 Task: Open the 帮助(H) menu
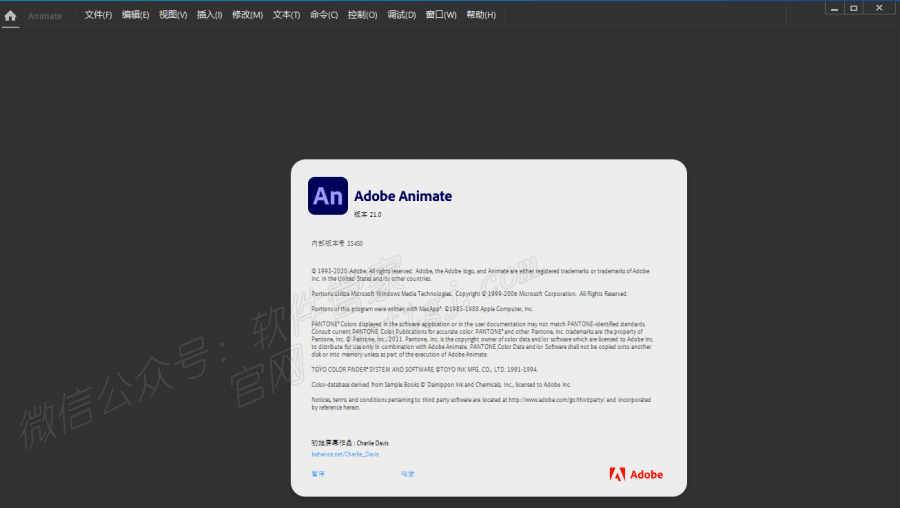coord(481,15)
